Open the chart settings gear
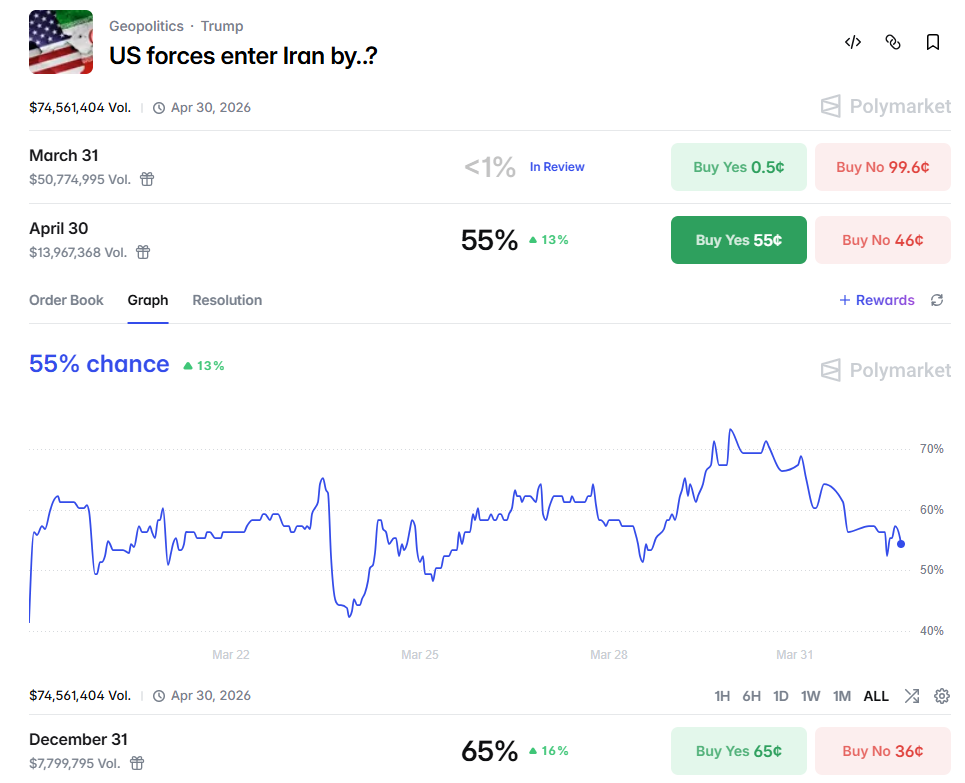This screenshot has height=783, width=965. click(941, 696)
